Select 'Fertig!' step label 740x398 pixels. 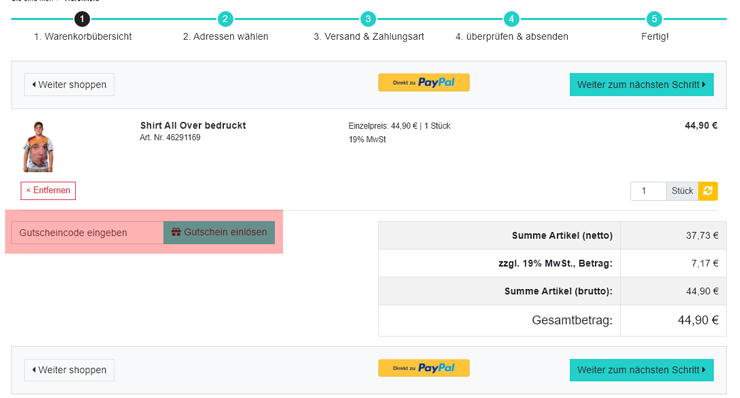click(655, 36)
